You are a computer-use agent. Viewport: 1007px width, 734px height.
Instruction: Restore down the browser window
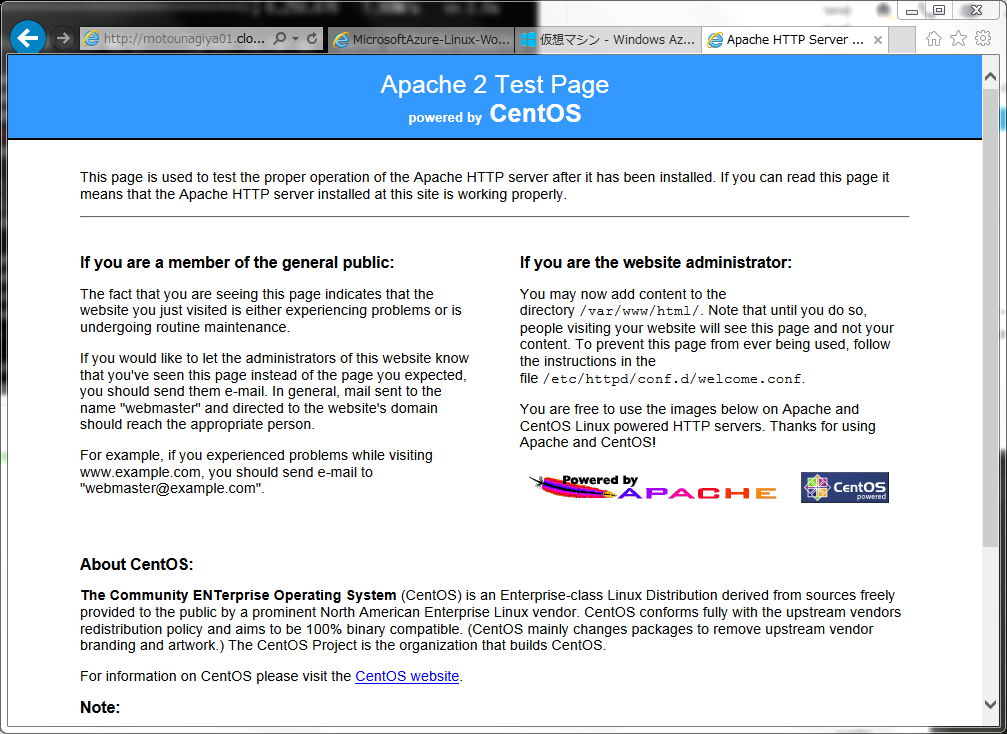[x=939, y=10]
